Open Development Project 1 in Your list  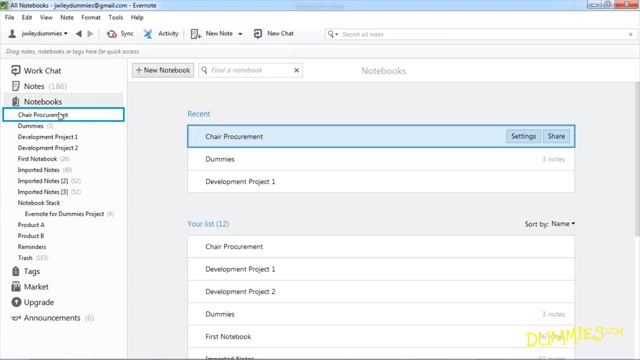tap(381, 269)
